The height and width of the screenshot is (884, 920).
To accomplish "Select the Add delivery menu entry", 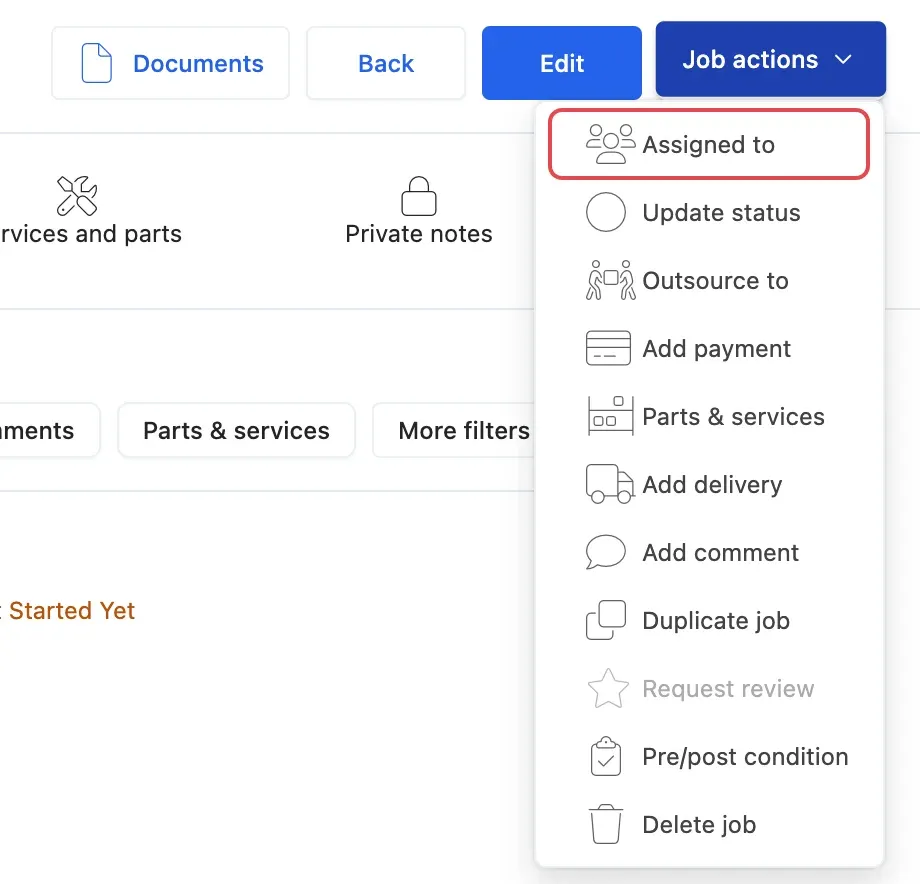I will point(709,484).
